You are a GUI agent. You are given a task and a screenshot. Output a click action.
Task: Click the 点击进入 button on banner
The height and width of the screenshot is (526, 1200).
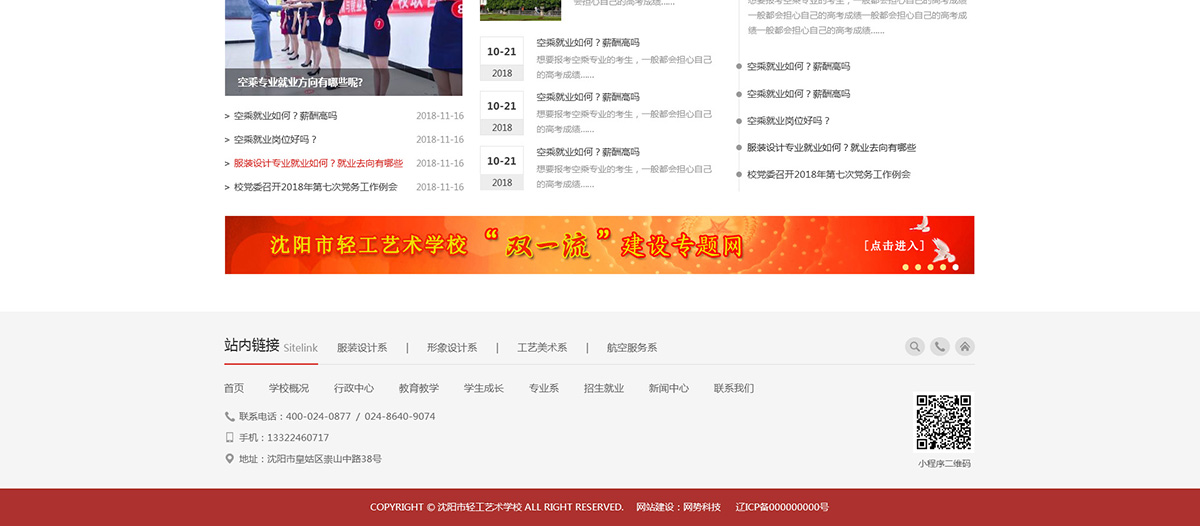click(x=894, y=246)
